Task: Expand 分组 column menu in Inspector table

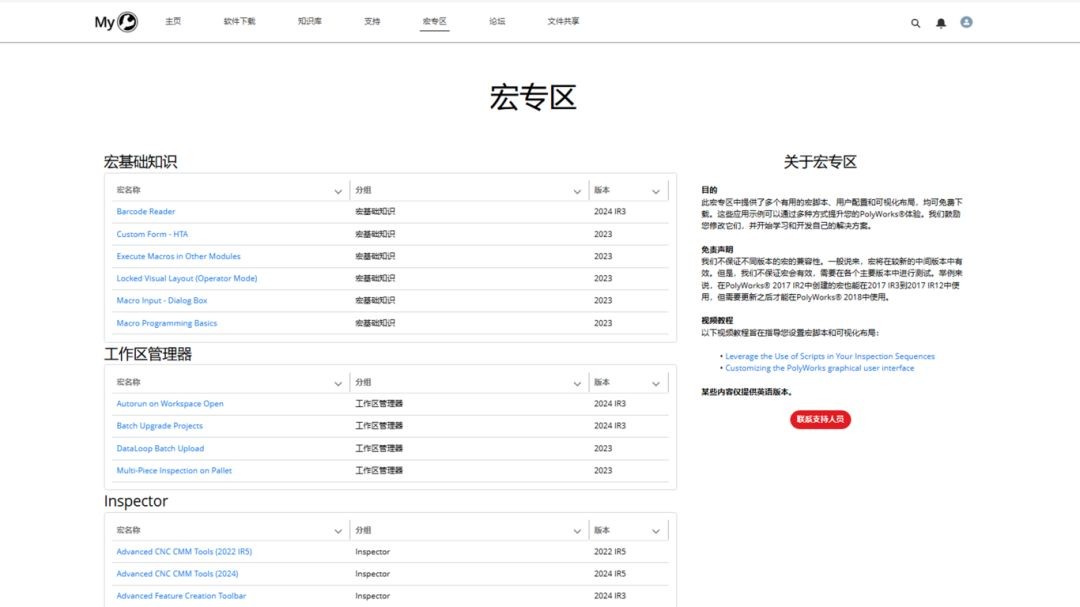Action: 577,531
